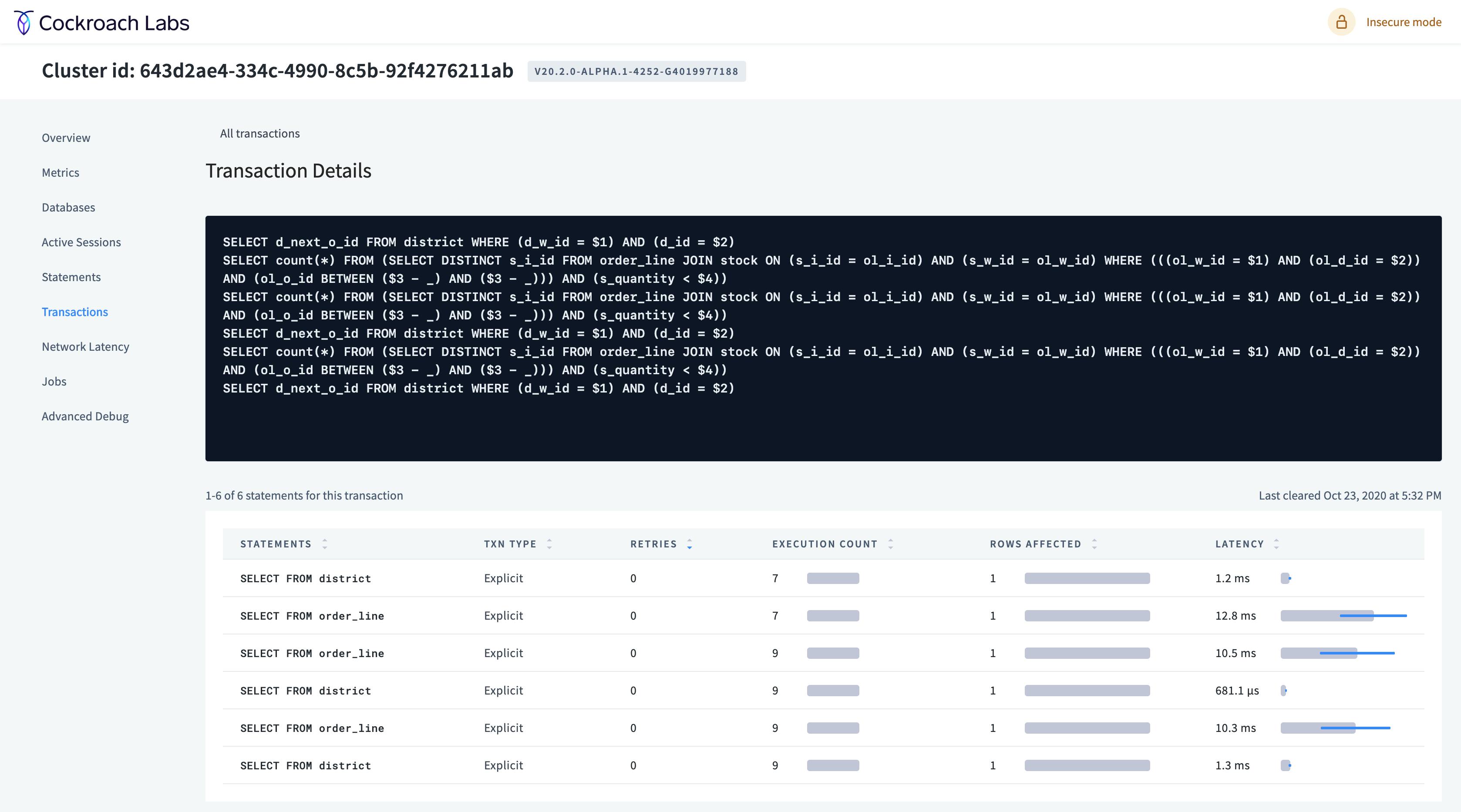Sort by Txn Type column sort icon
The height and width of the screenshot is (812, 1461).
[x=549, y=544]
